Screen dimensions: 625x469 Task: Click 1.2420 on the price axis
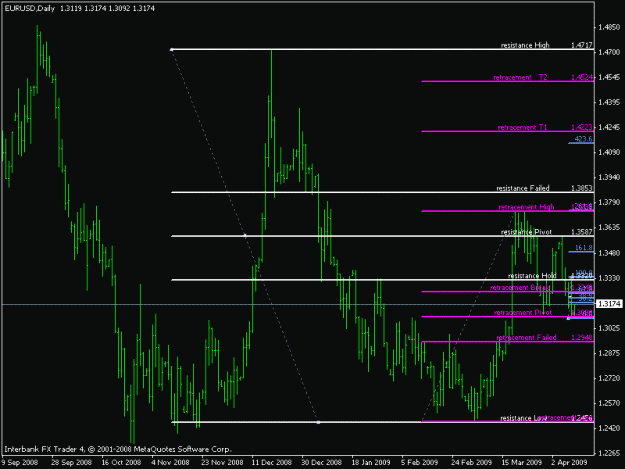coord(609,428)
